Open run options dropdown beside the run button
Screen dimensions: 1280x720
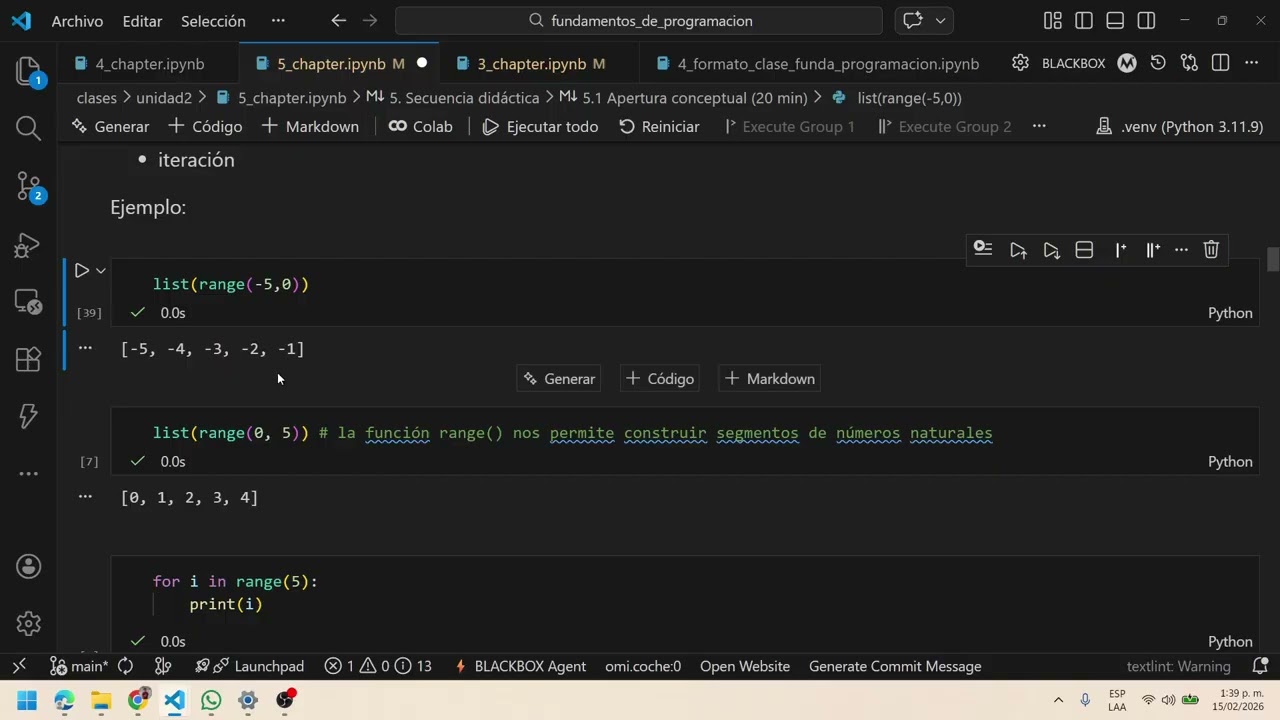tap(101, 271)
